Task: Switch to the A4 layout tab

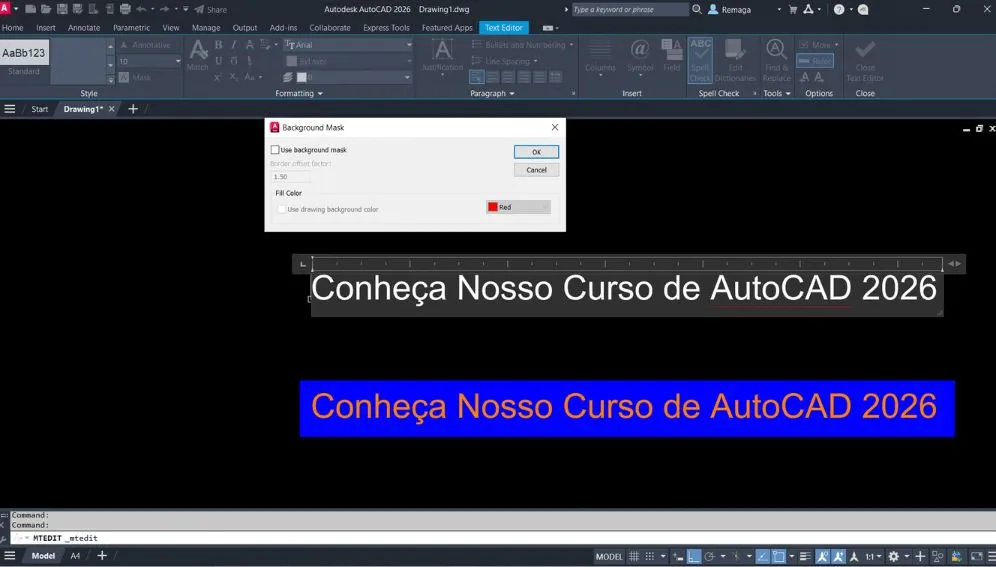Action: (x=75, y=556)
